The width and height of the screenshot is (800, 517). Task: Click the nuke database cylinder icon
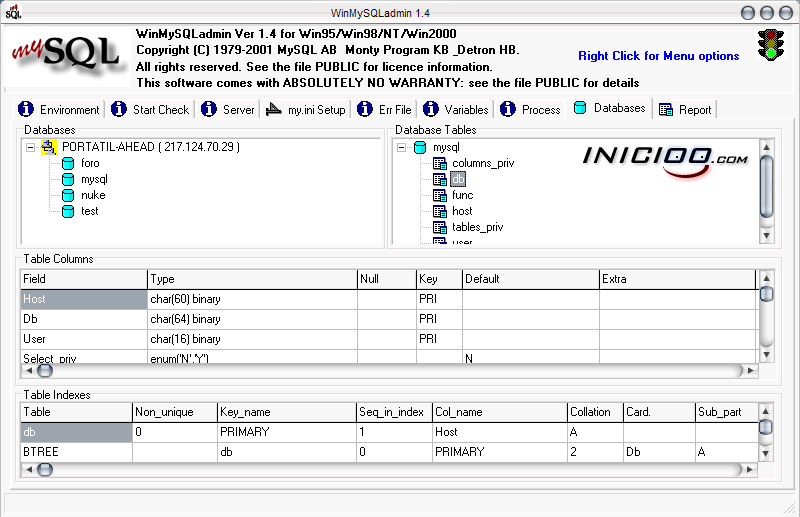tap(68, 195)
